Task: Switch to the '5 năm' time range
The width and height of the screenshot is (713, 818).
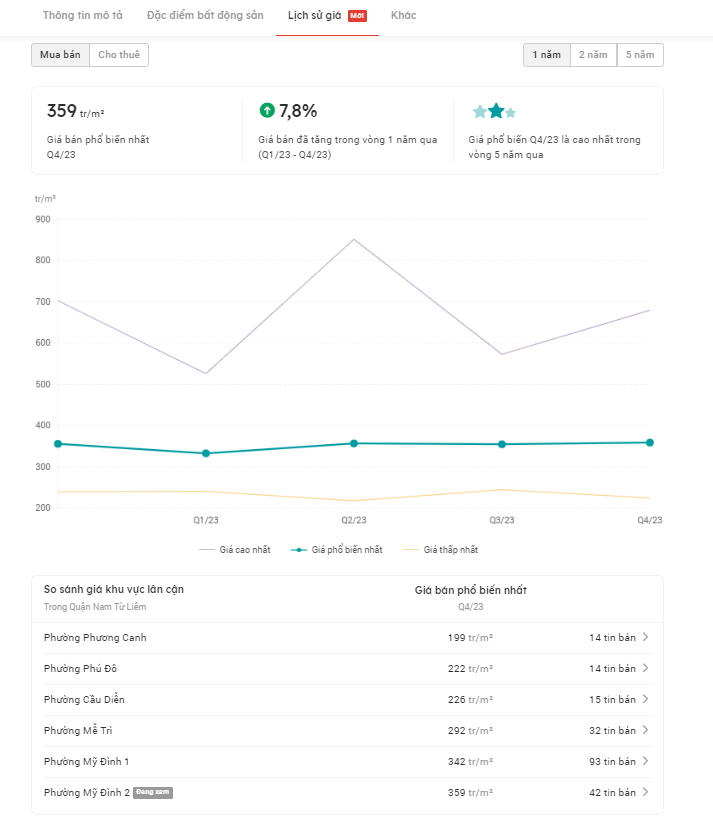Action: [640, 55]
